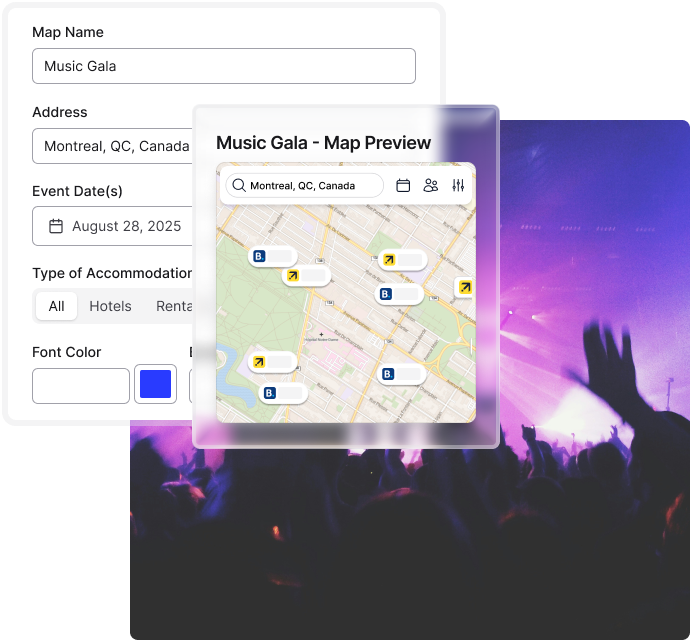Click the magnifier search icon in map preview

point(239,185)
